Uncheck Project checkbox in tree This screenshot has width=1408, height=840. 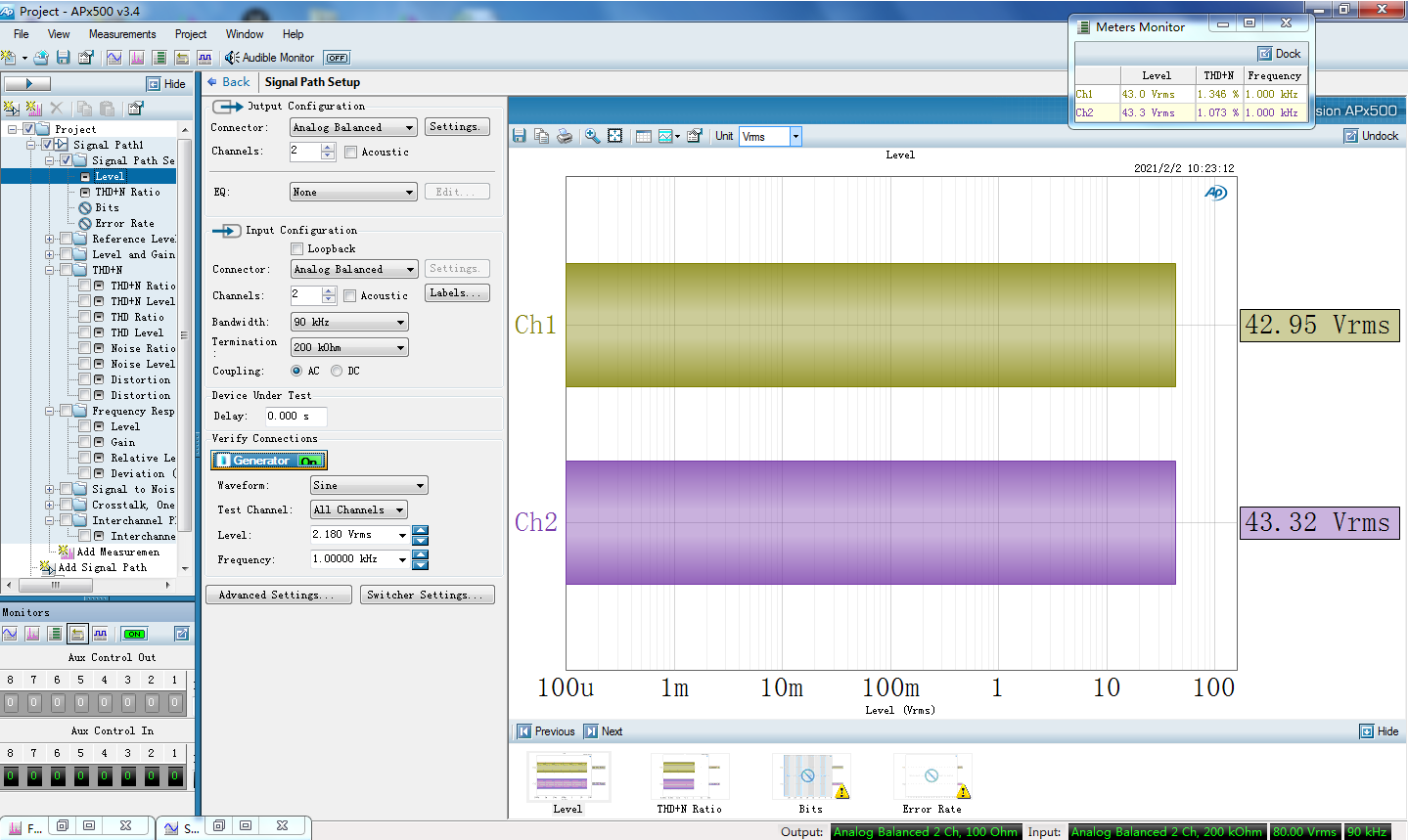pos(29,129)
